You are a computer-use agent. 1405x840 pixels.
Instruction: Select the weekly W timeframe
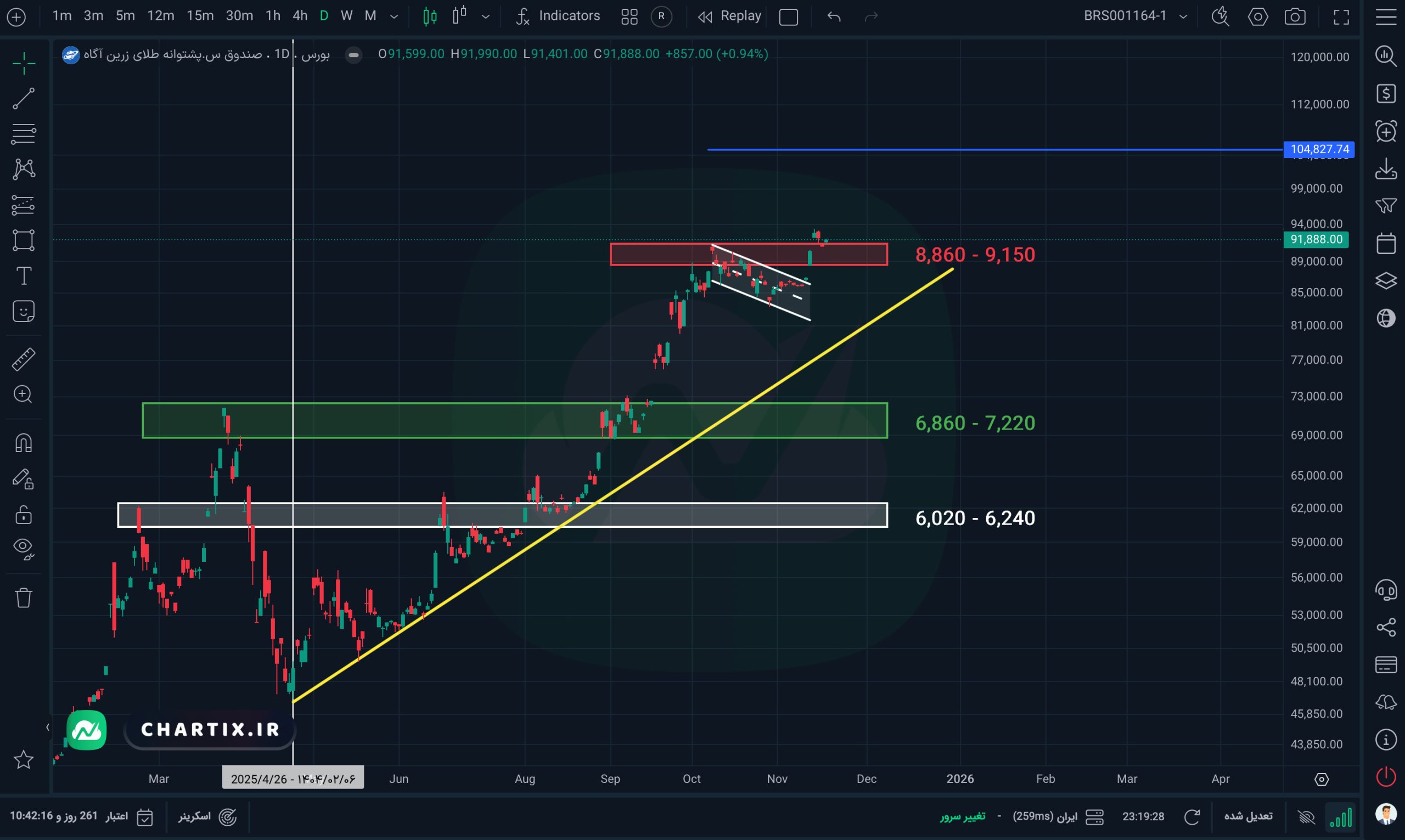(346, 16)
